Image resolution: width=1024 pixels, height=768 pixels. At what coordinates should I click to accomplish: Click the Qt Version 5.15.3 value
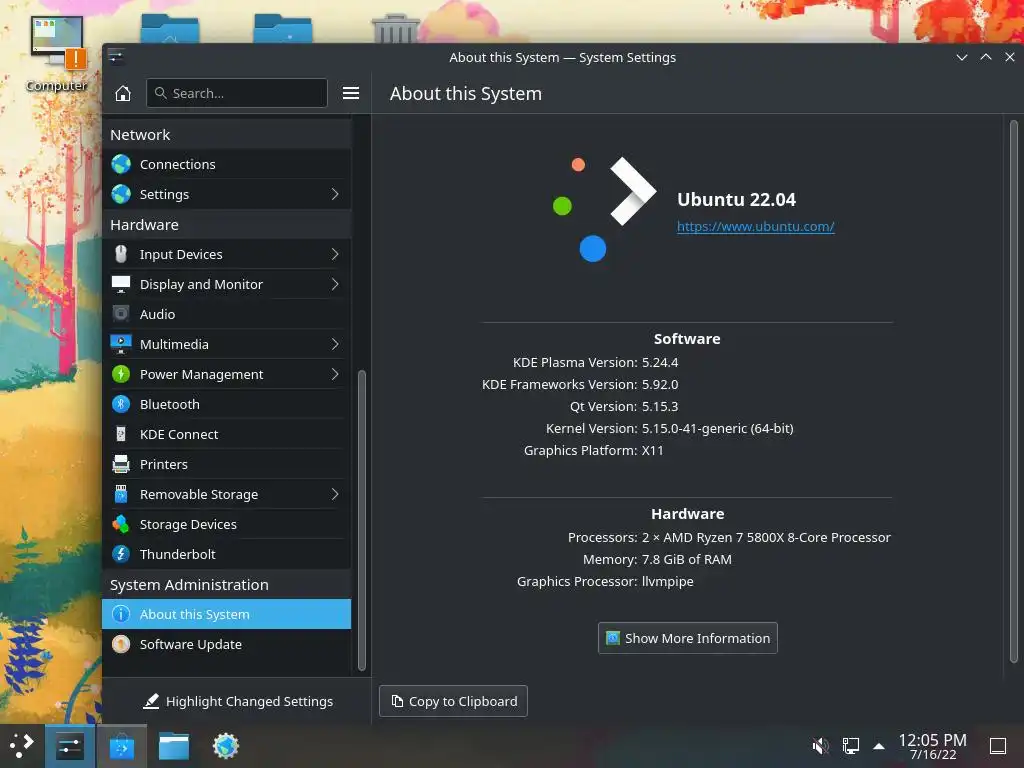click(660, 406)
